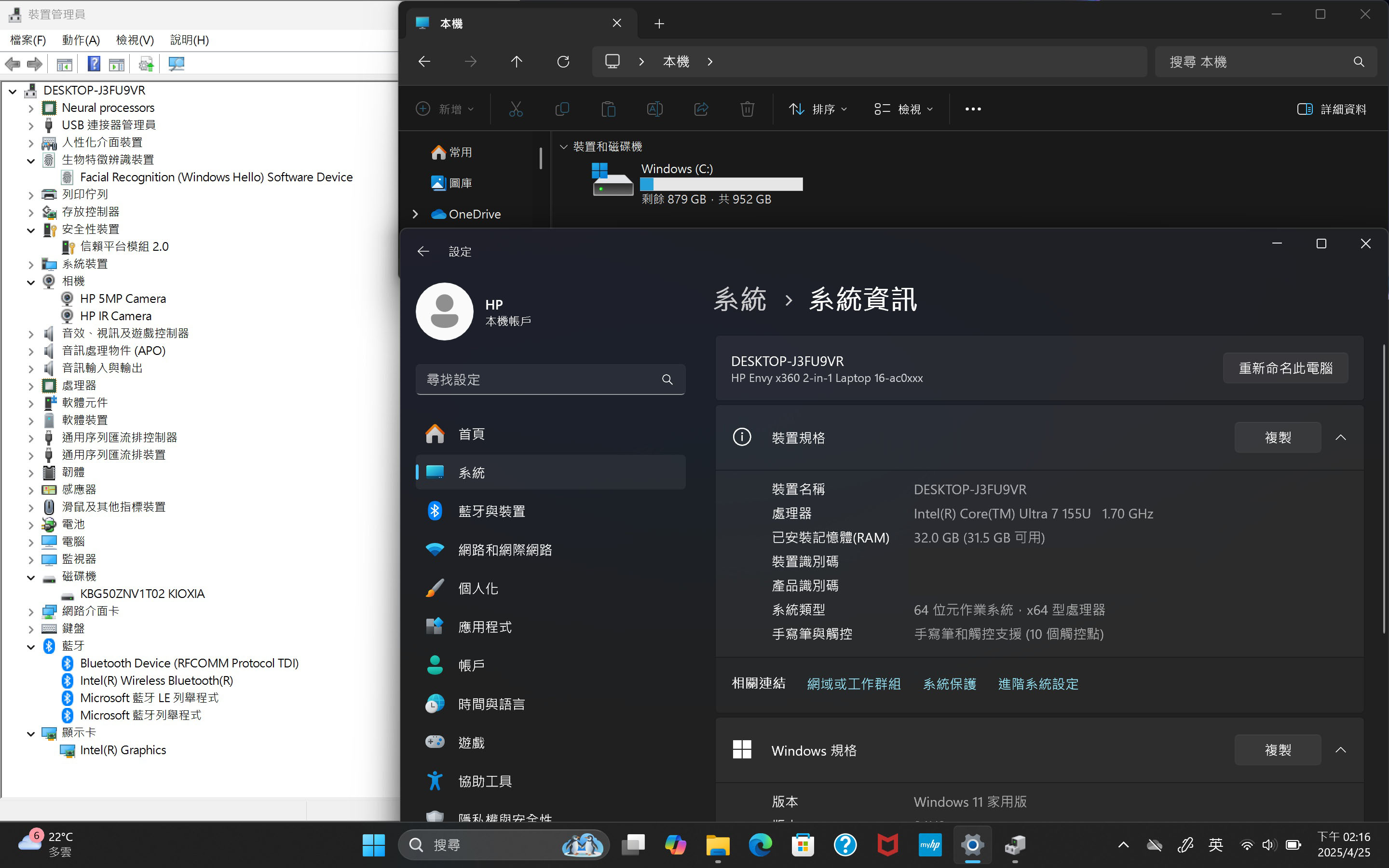The image size is (1389, 868).
Task: Click 重新命名此電腦 button
Action: 1286,368
